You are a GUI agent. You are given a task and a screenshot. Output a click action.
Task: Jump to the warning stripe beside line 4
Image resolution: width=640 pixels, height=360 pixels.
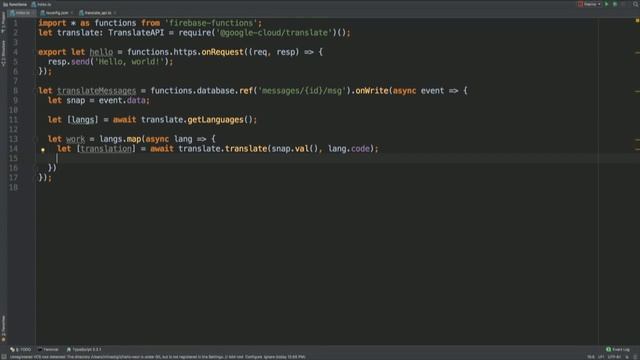(x=637, y=52)
